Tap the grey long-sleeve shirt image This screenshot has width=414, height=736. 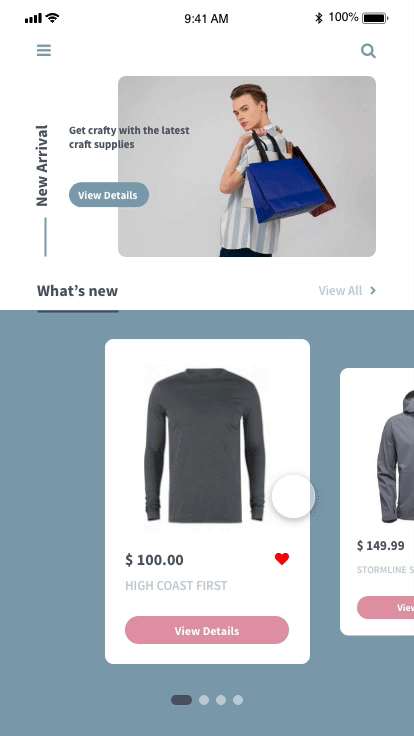(205, 445)
